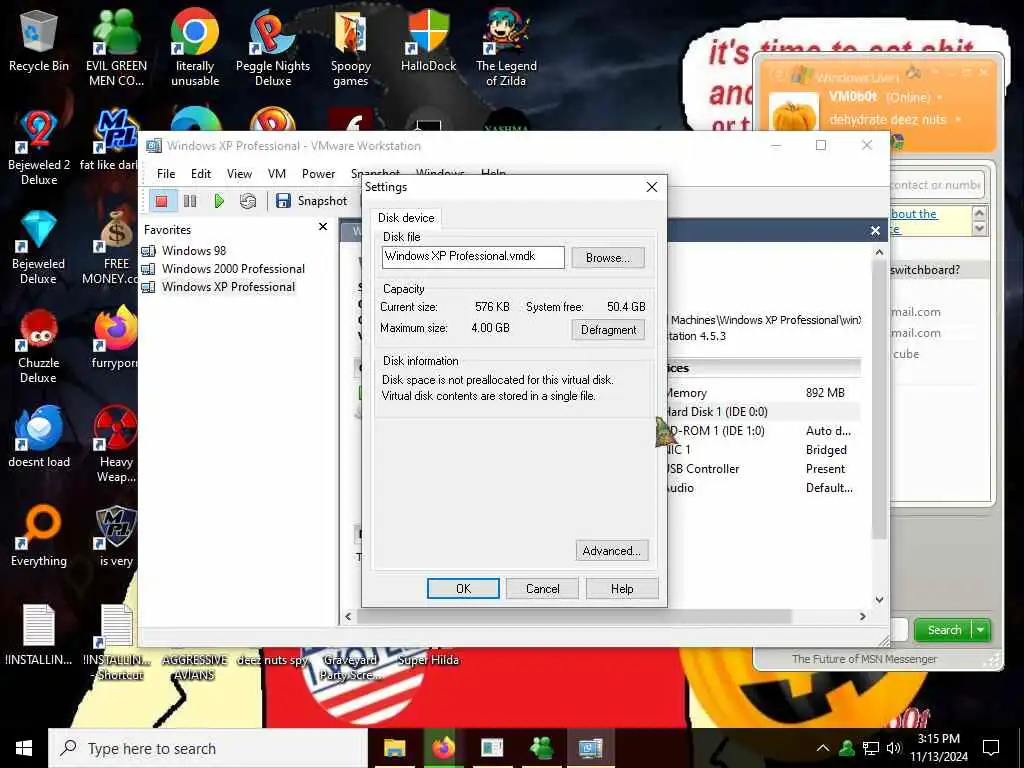Click the Messenger Search button
The width and height of the screenshot is (1024, 768).
943,630
